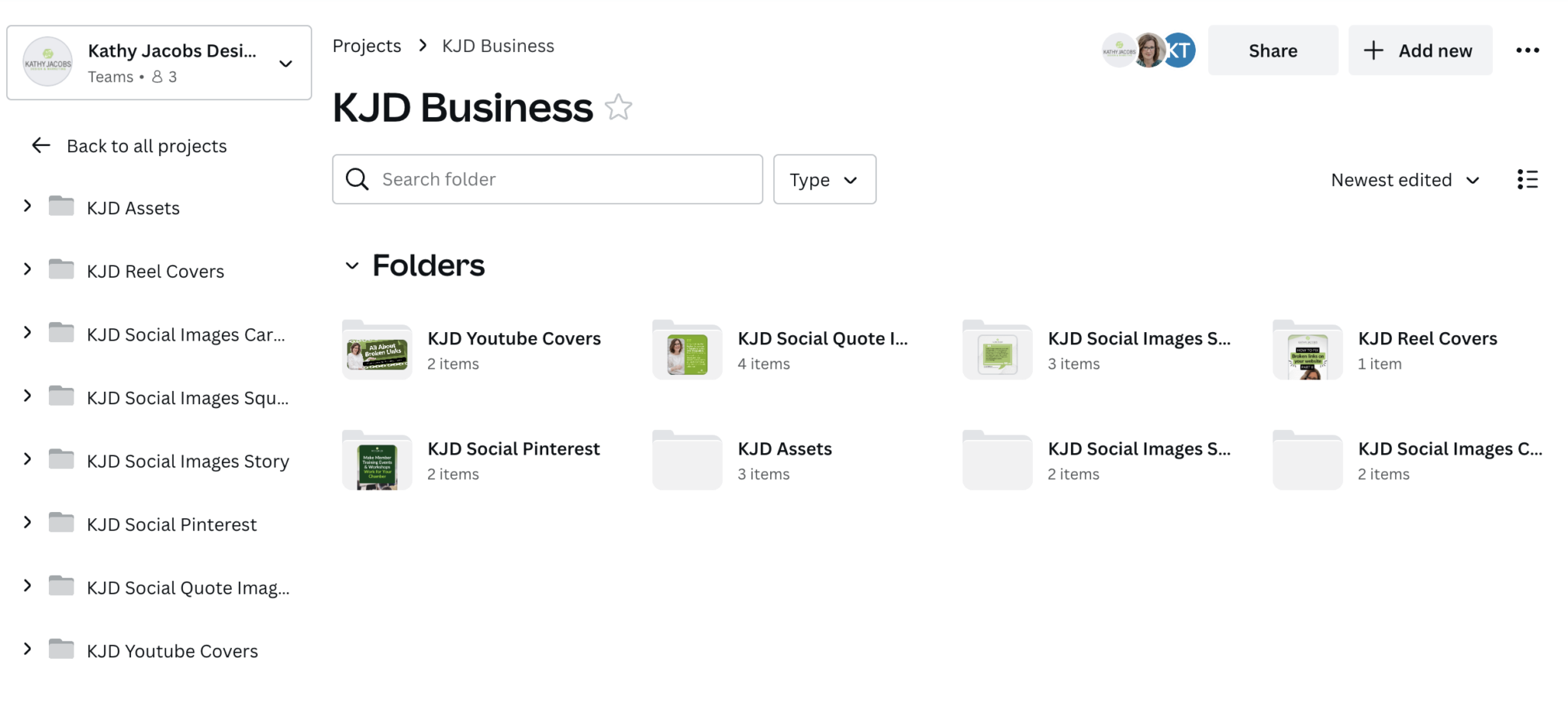Open the Newest edited sort dropdown
Screen dimensions: 1568x727
1405,179
